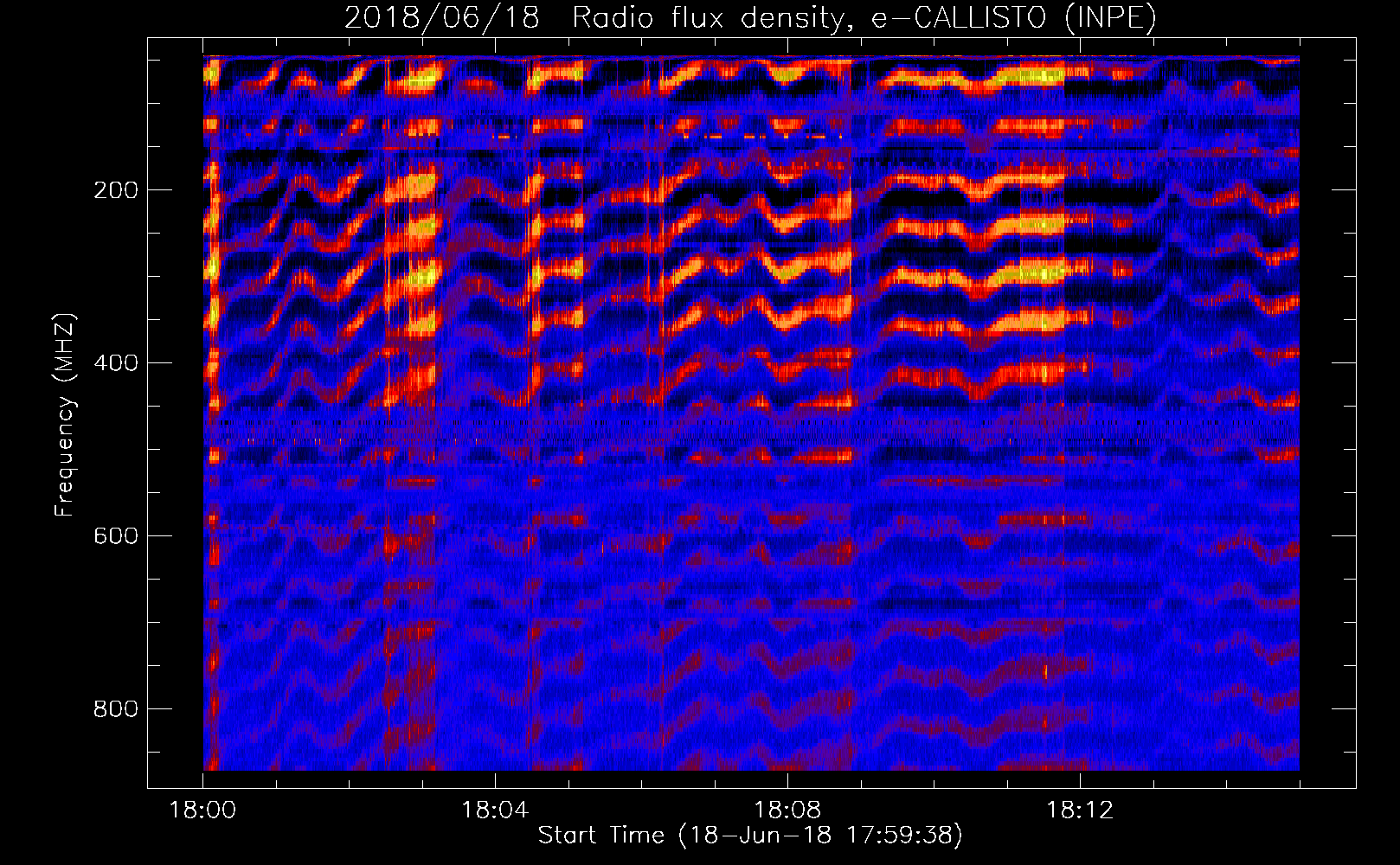Click the 800 frequency tick label
The image size is (1400, 865).
point(115,709)
